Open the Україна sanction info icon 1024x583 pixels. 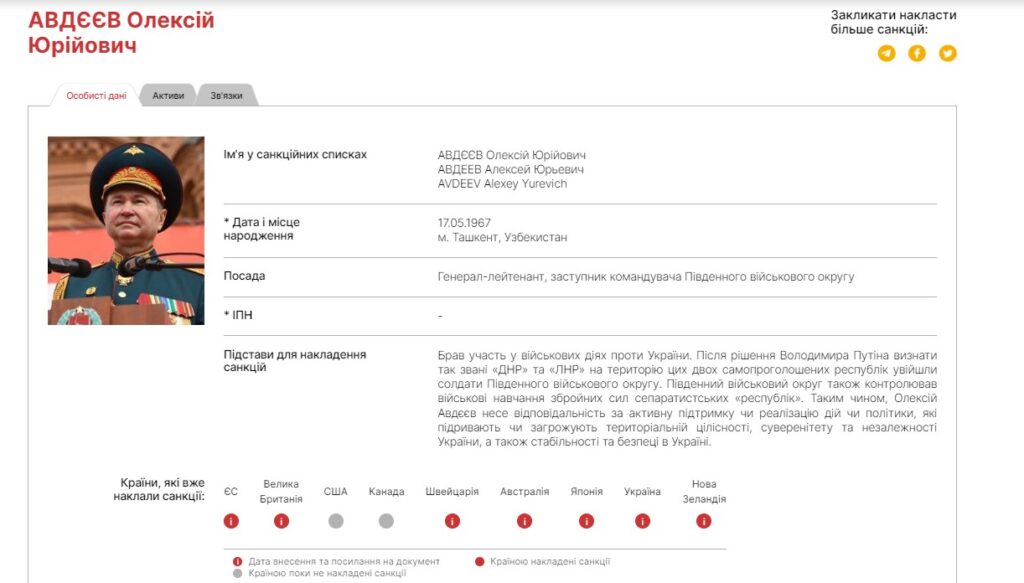(643, 521)
